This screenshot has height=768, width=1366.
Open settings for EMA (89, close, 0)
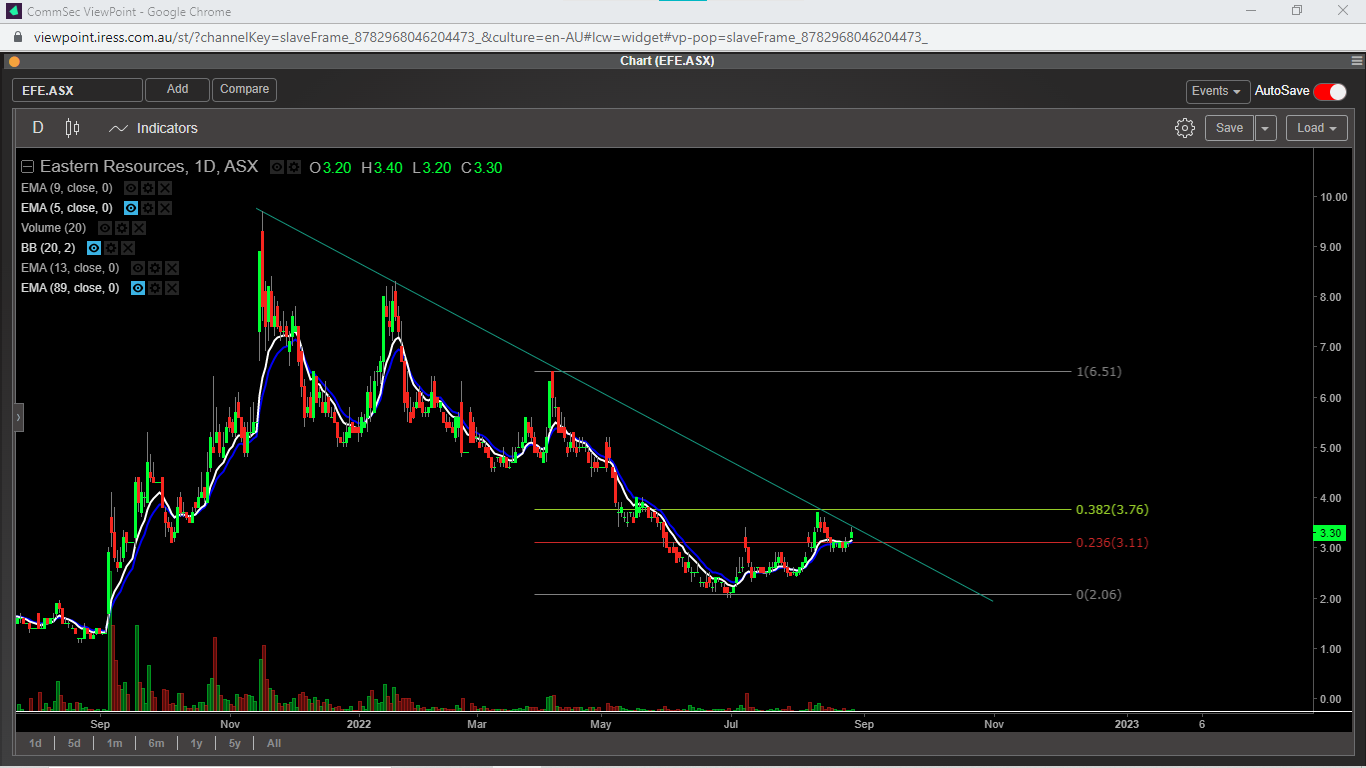(x=155, y=288)
